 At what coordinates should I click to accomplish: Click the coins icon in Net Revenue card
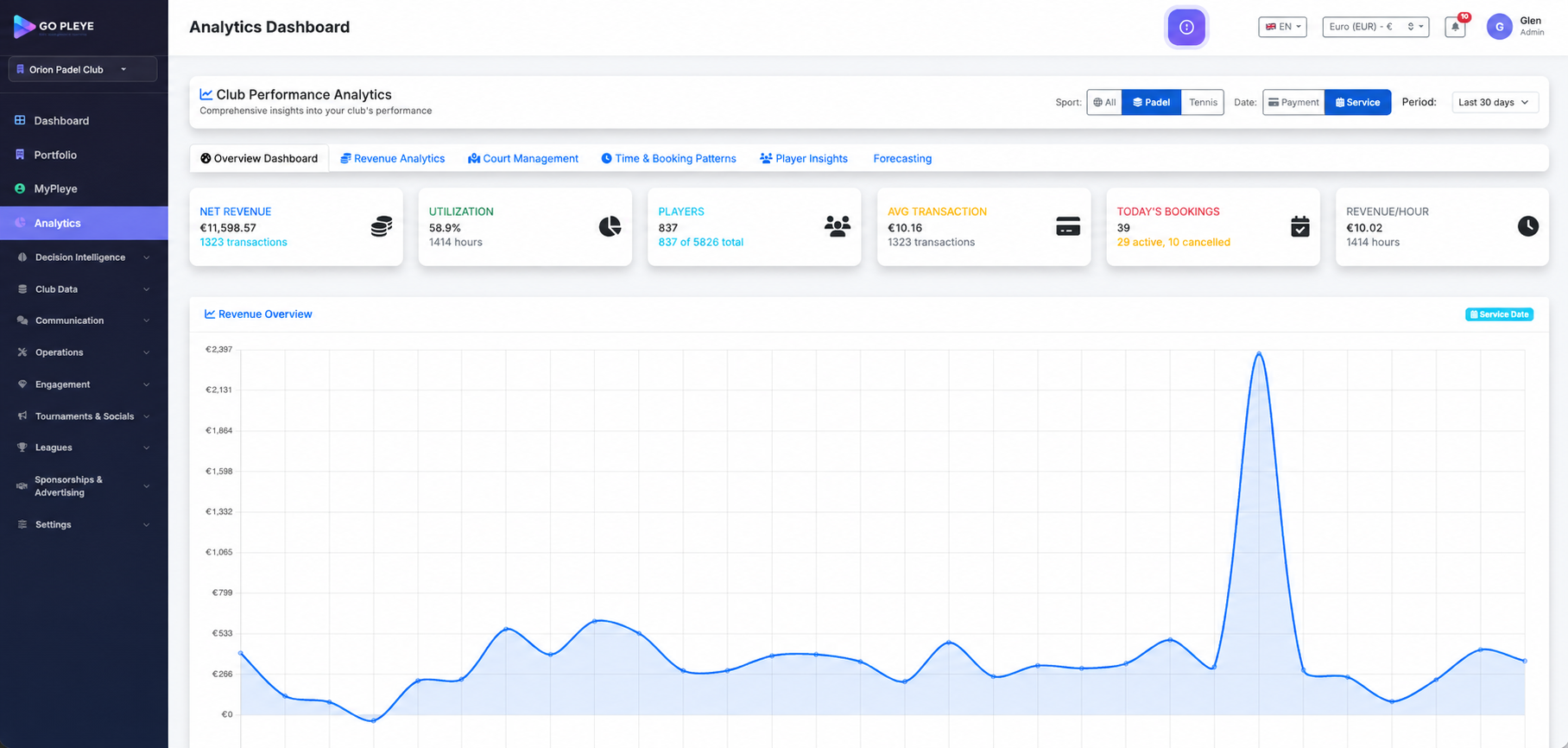(x=381, y=226)
